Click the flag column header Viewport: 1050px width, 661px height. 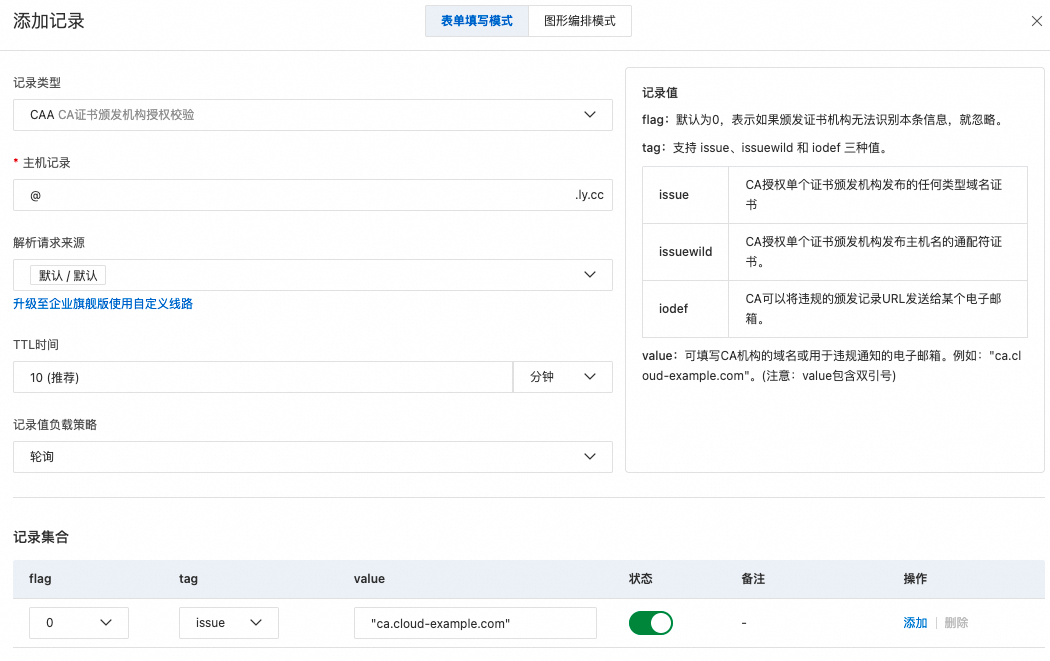[x=40, y=579]
